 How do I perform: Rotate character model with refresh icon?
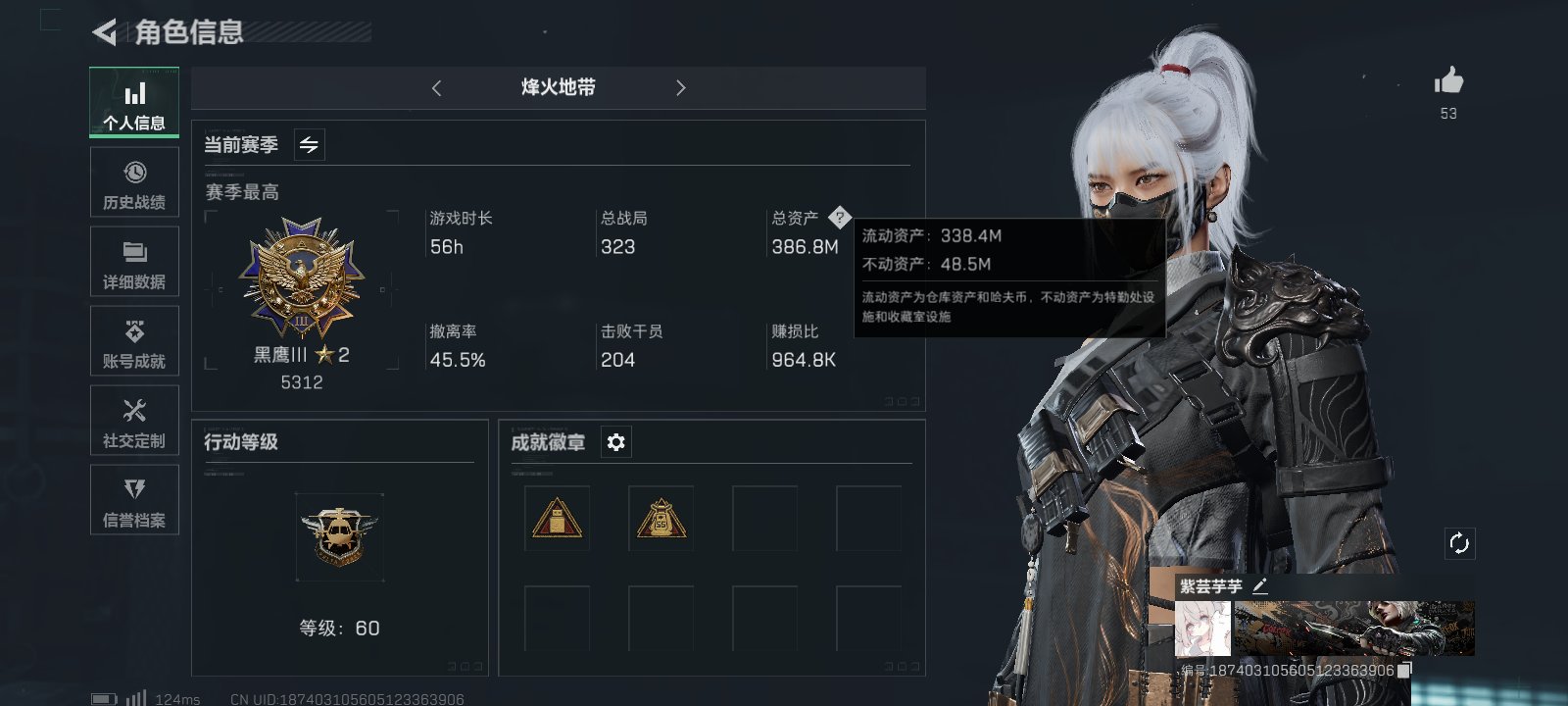pyautogui.click(x=1459, y=543)
